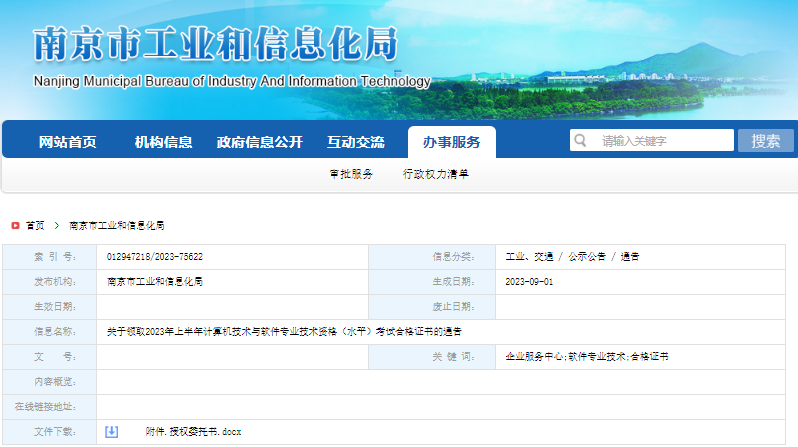Open the 审批服务 submenu link
The image size is (798, 447).
click(x=351, y=174)
